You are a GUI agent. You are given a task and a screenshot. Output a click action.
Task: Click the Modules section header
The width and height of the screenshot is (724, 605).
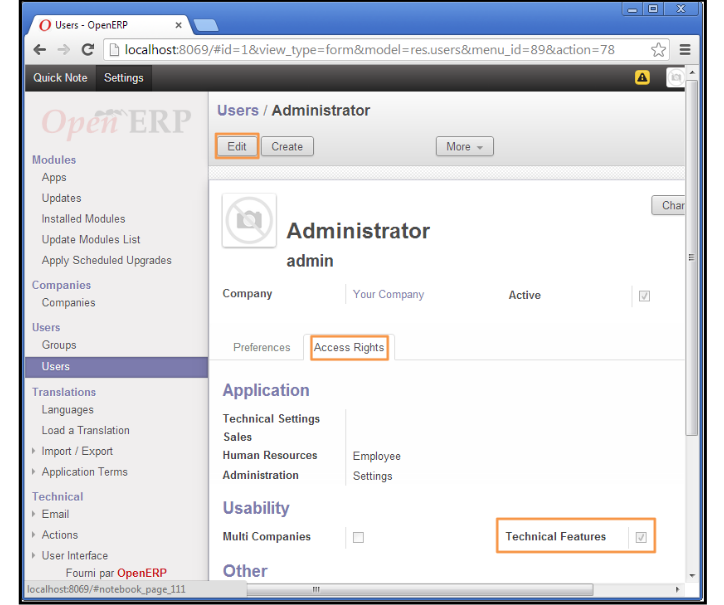tap(54, 160)
